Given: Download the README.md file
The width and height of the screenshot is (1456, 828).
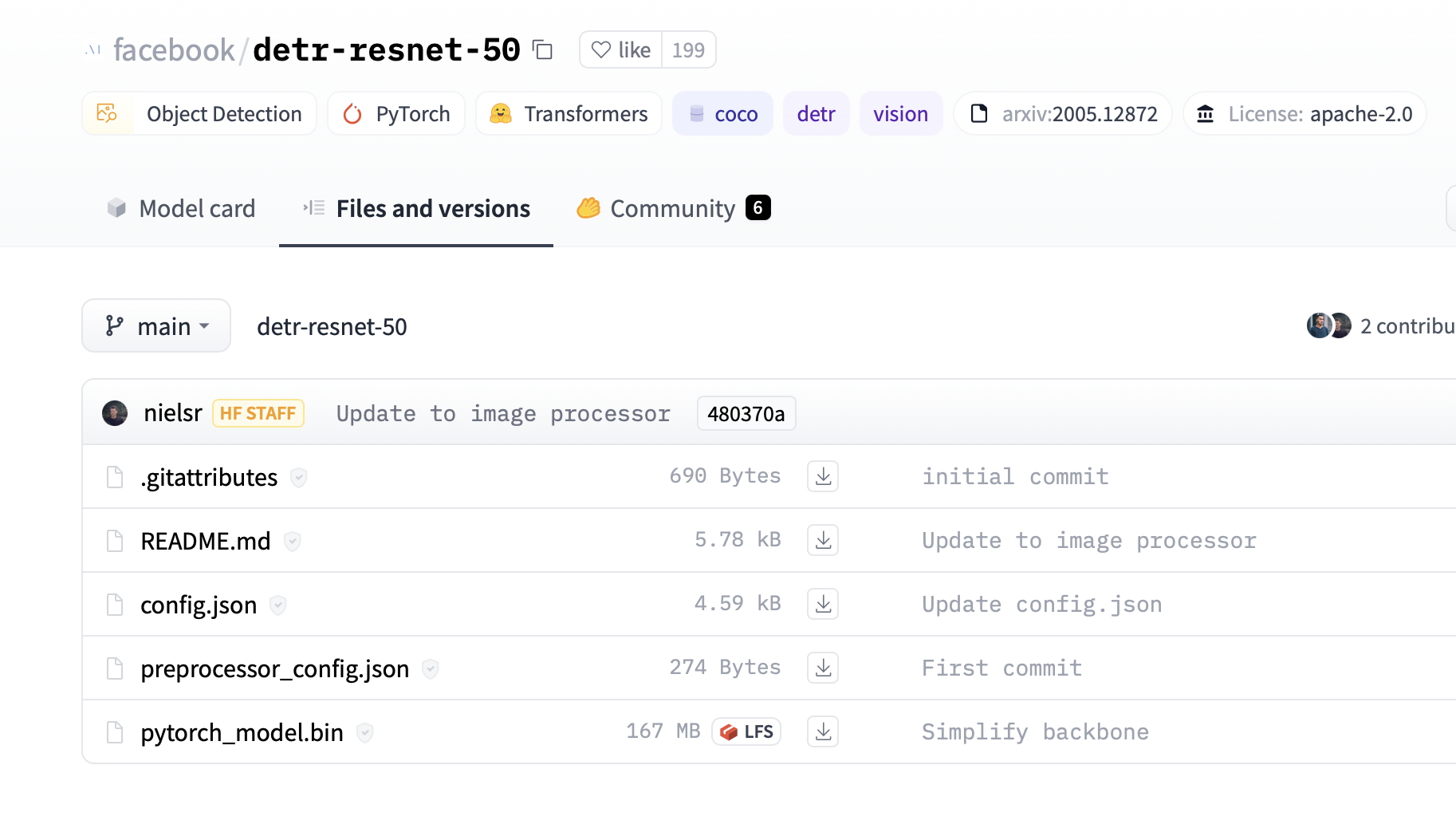Looking at the screenshot, I should [823, 540].
